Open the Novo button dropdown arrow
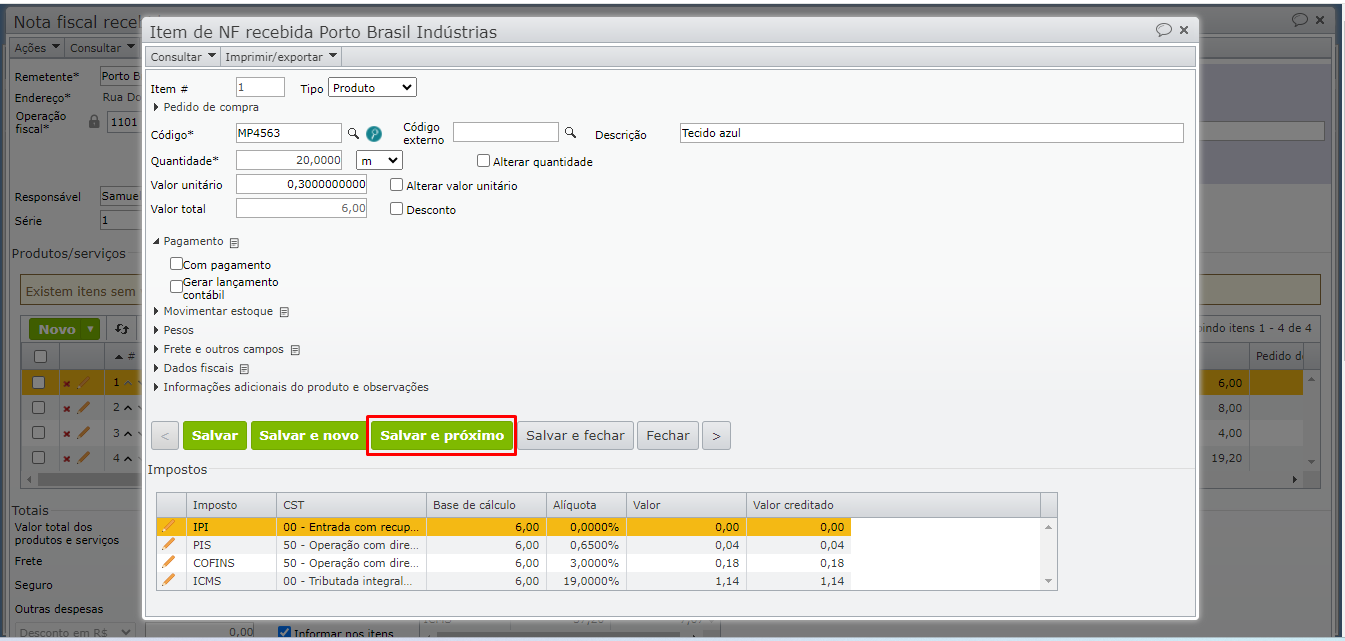 tap(91, 329)
